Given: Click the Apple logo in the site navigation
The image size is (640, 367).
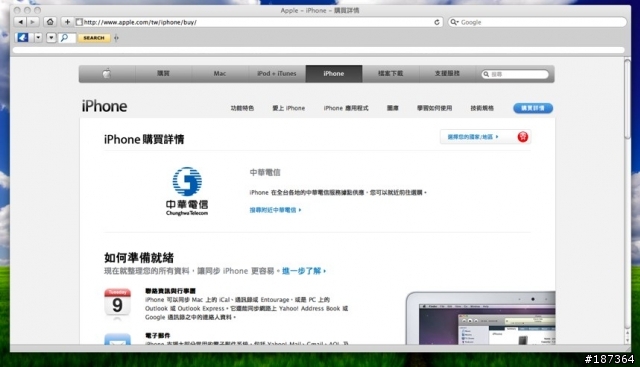Looking at the screenshot, I should tap(107, 73).
